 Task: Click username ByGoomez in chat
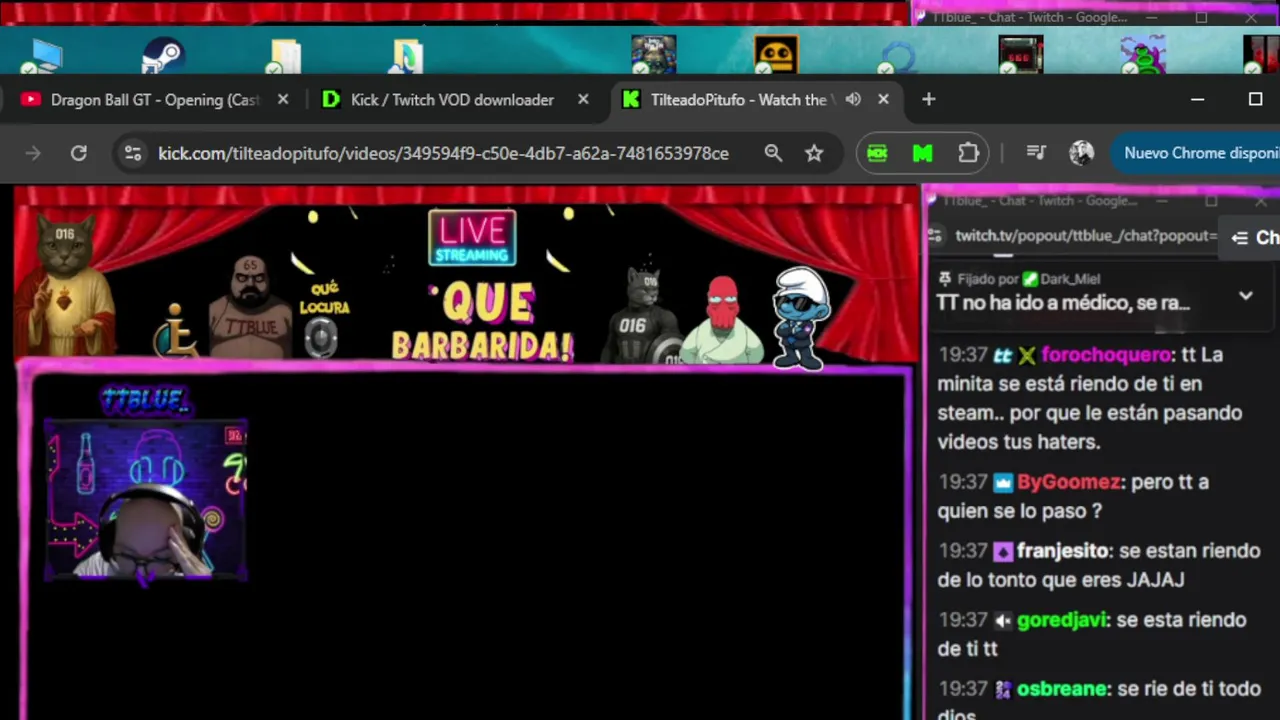(x=1068, y=481)
